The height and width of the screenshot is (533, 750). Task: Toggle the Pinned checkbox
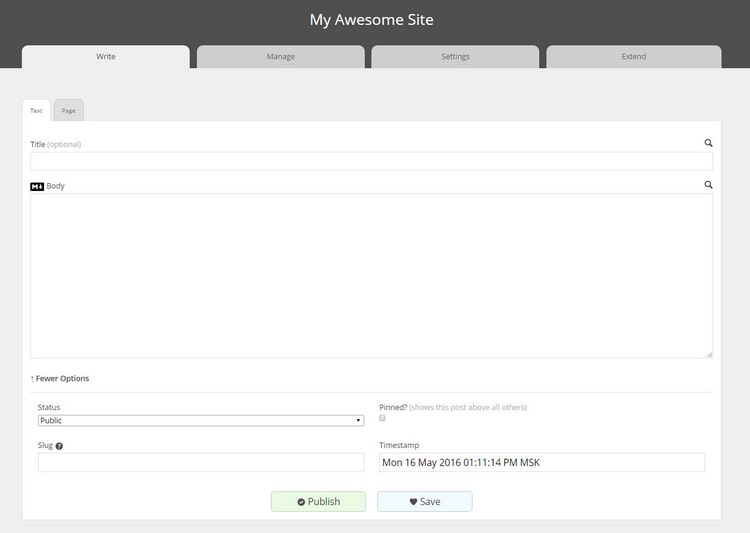pyautogui.click(x=382, y=418)
